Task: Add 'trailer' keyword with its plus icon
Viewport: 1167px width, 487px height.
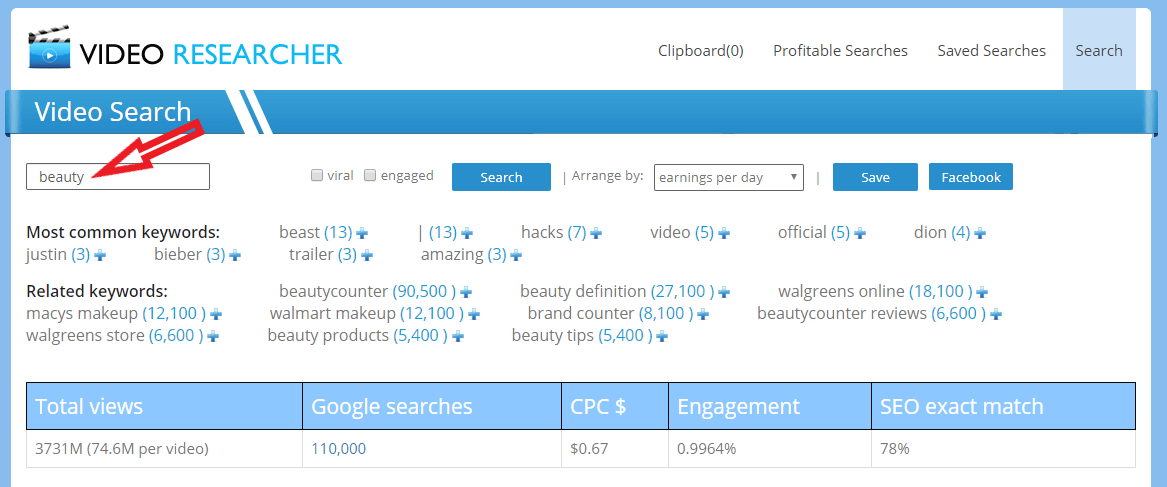Action: [x=367, y=255]
